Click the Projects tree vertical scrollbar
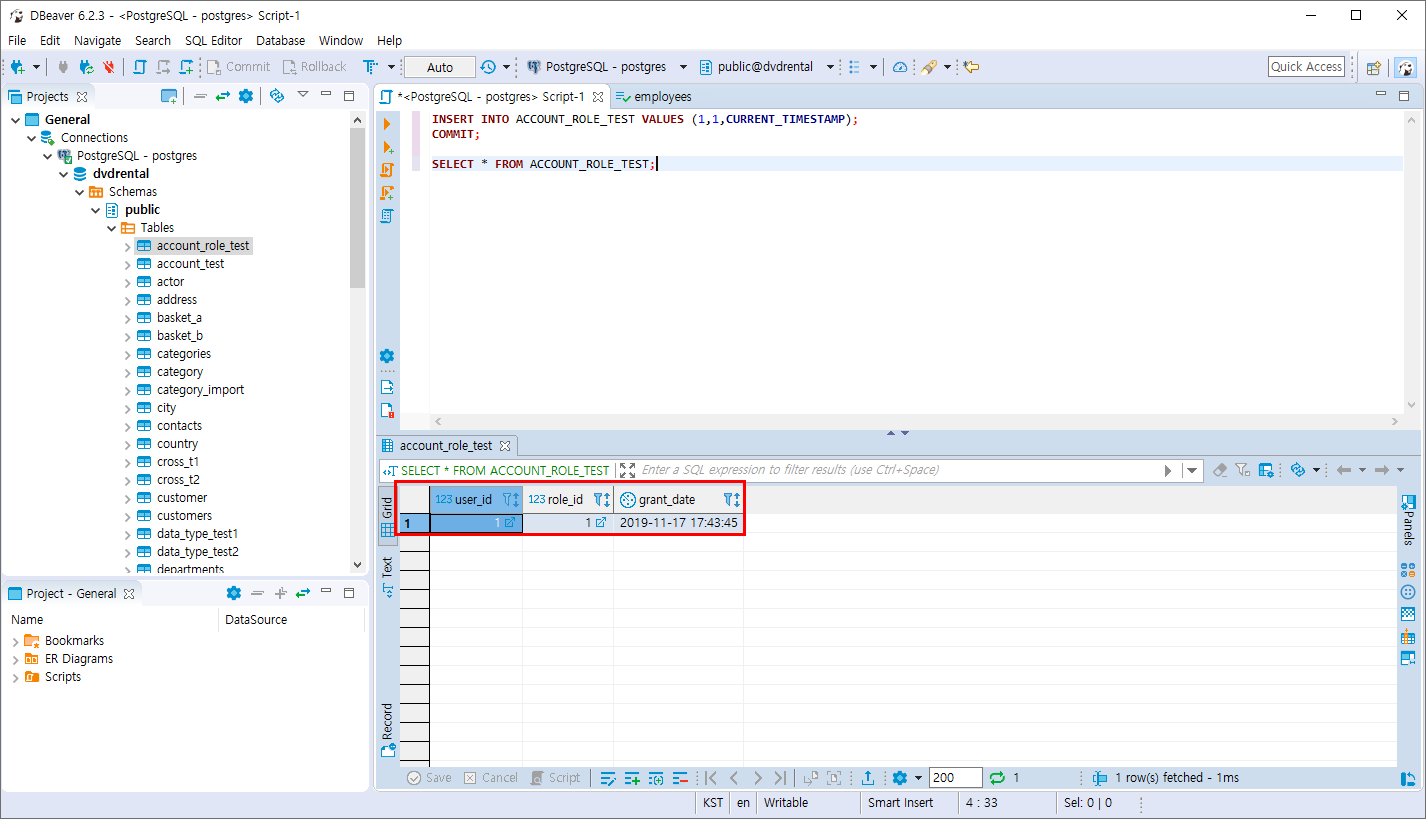 (x=358, y=209)
